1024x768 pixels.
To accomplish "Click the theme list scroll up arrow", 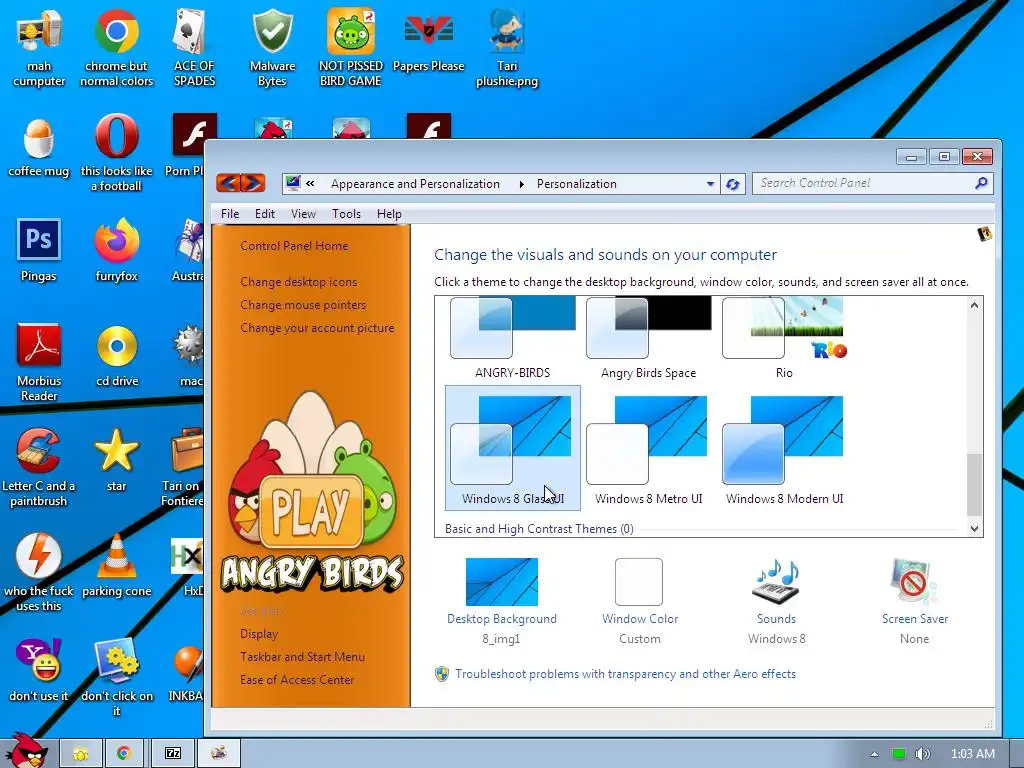I will coord(974,305).
